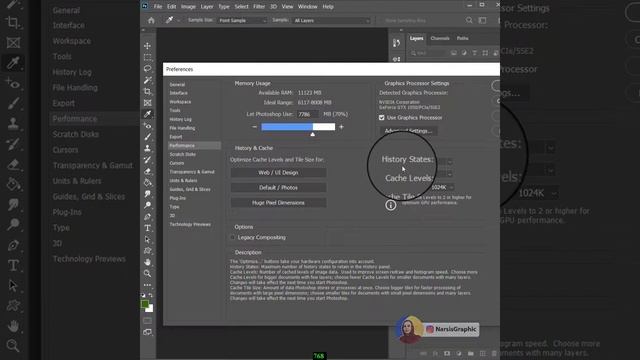Screen dimensions: 640x360
Task: Open Advanced Settings for graphics processor
Action: (x=408, y=131)
